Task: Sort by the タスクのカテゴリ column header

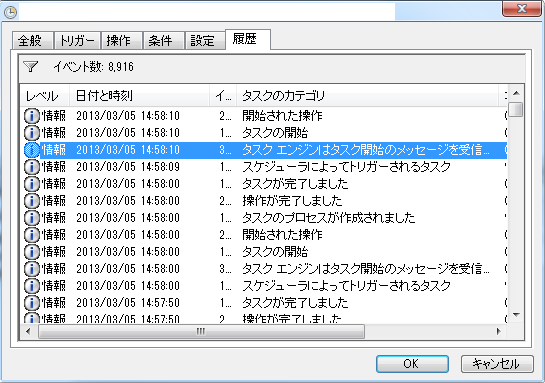Action: (368, 96)
